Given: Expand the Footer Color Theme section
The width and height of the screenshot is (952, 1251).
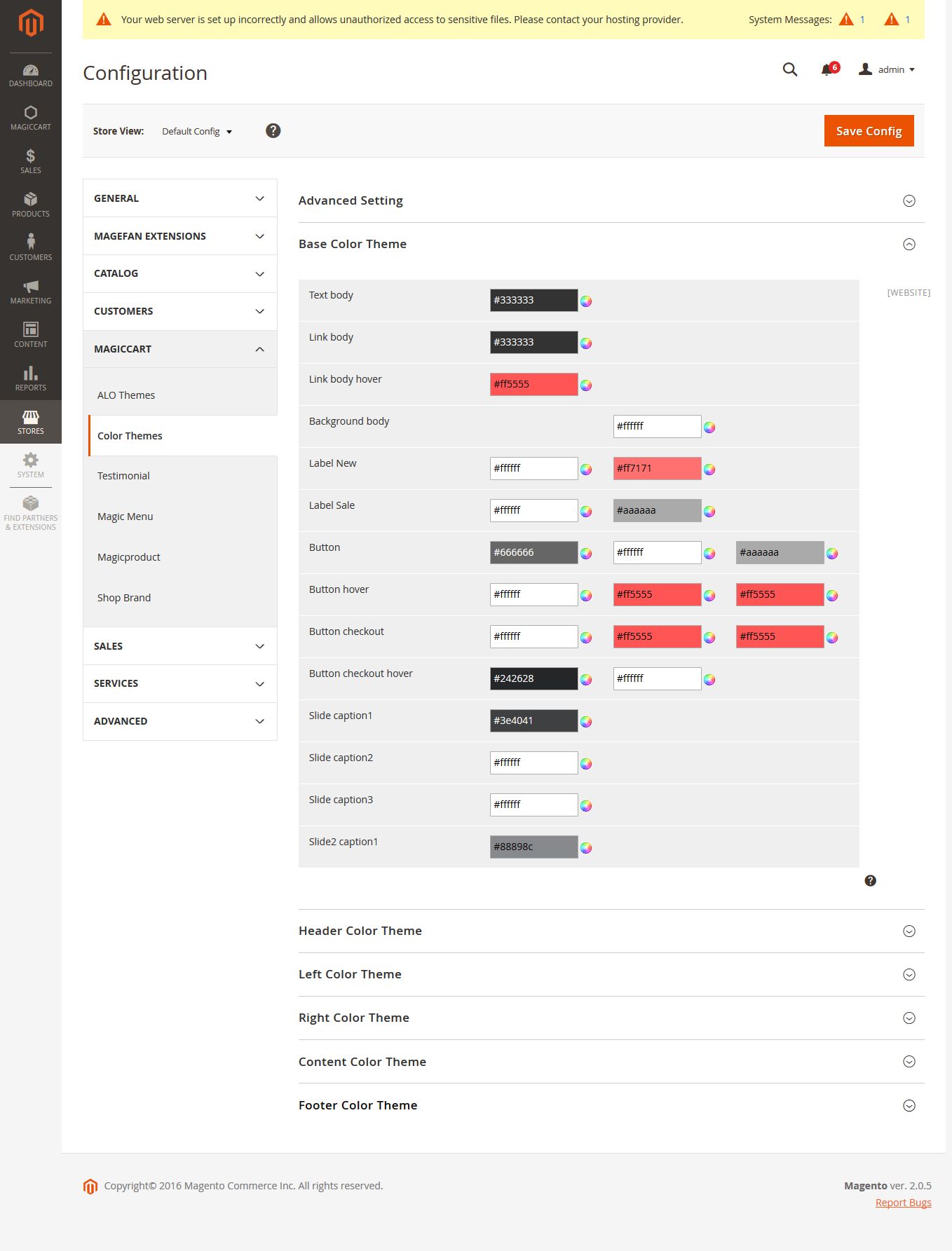Looking at the screenshot, I should point(909,1106).
